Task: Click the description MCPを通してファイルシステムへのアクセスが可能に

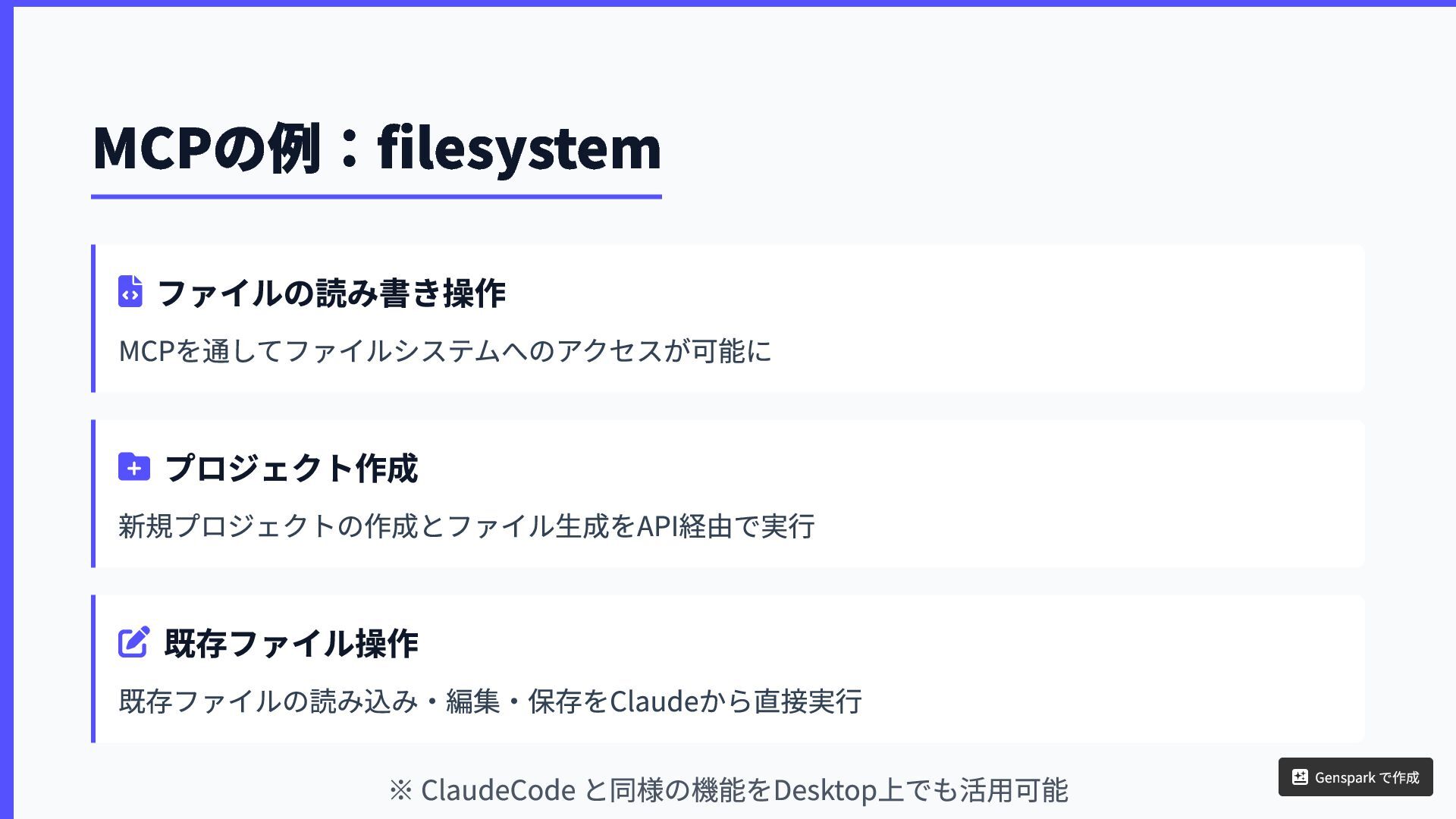Action: coord(445,351)
